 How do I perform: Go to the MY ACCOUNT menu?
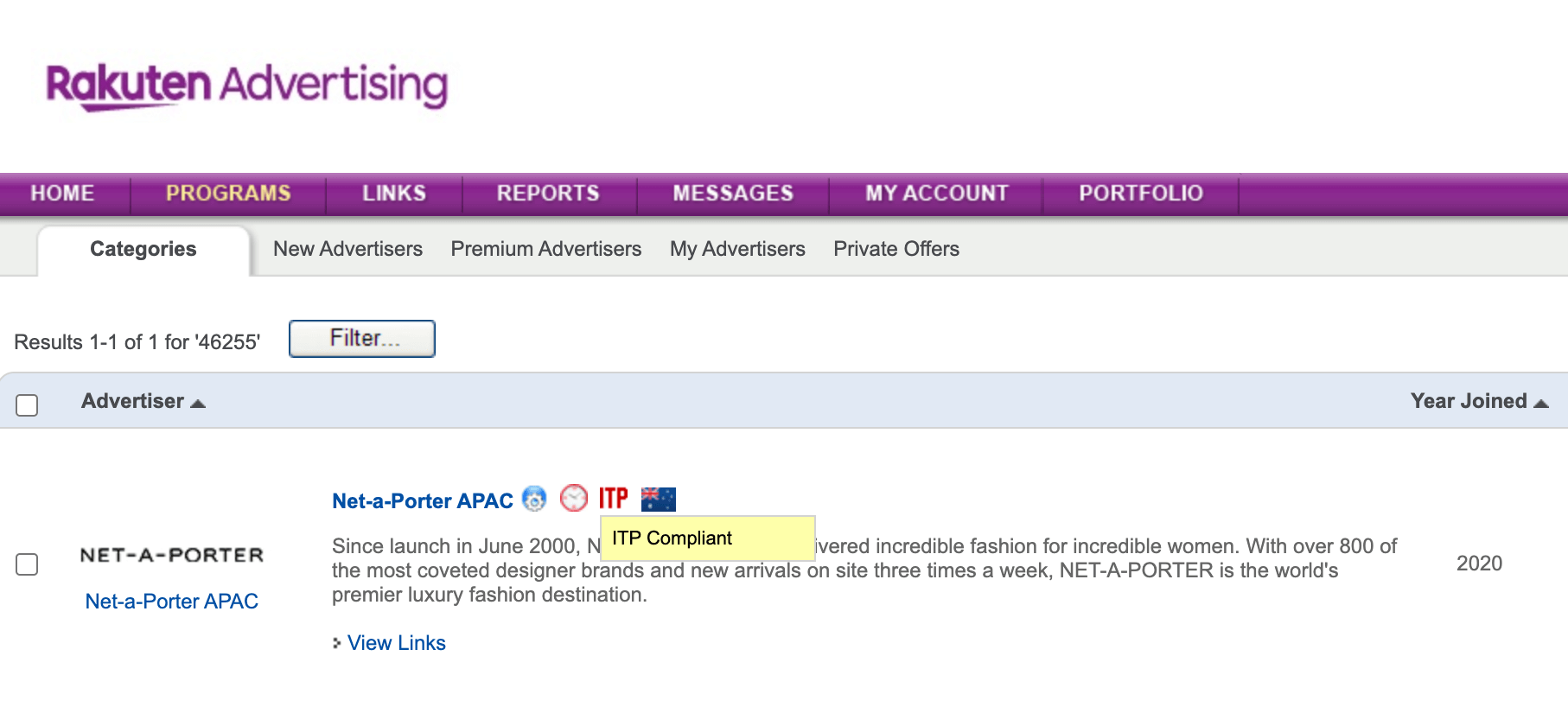[937, 193]
